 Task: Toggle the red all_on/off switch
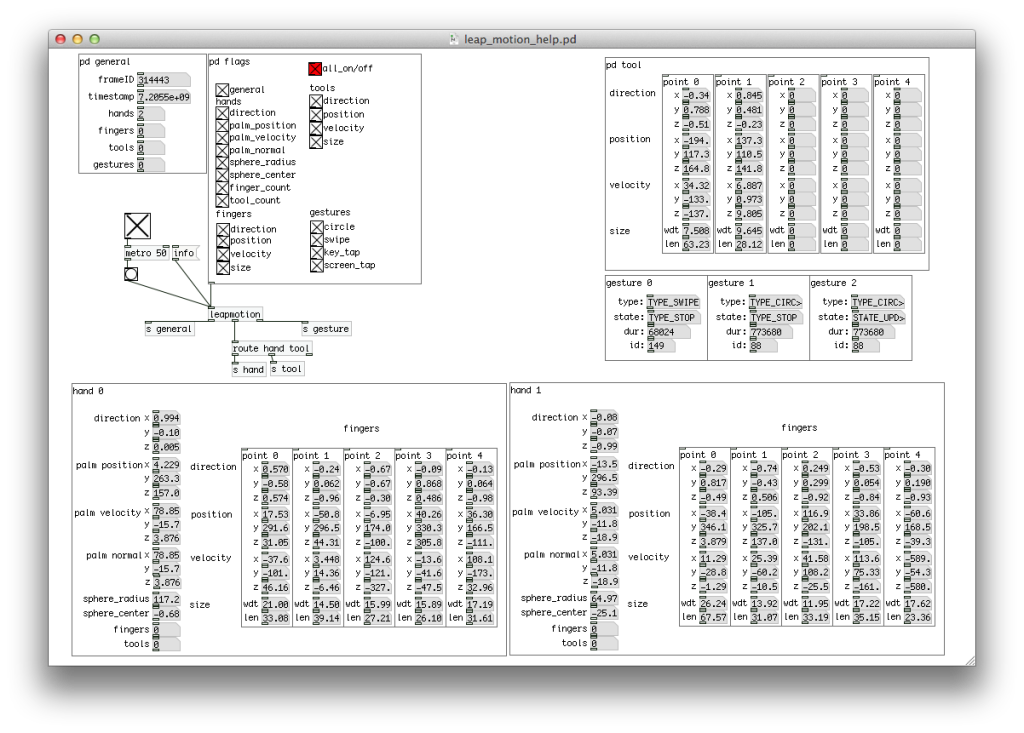click(x=314, y=69)
